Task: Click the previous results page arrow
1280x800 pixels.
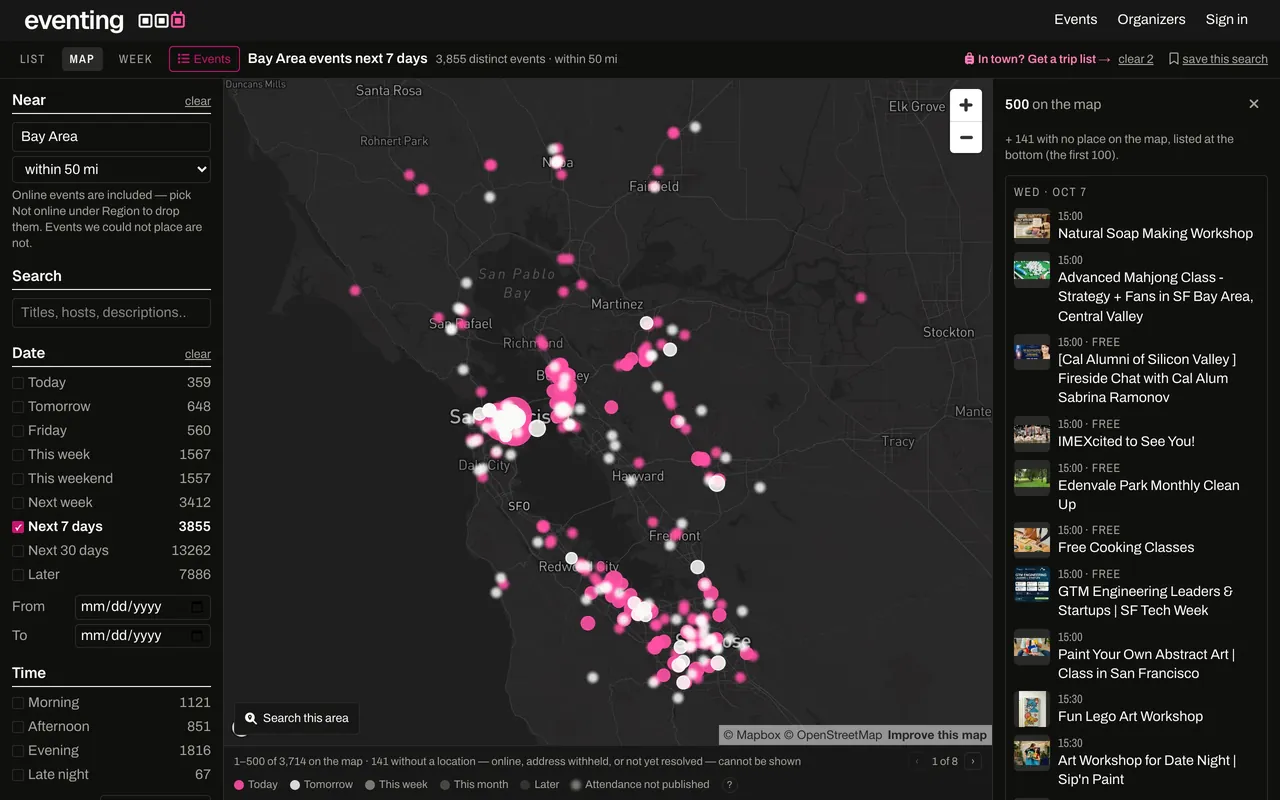Action: [917, 761]
